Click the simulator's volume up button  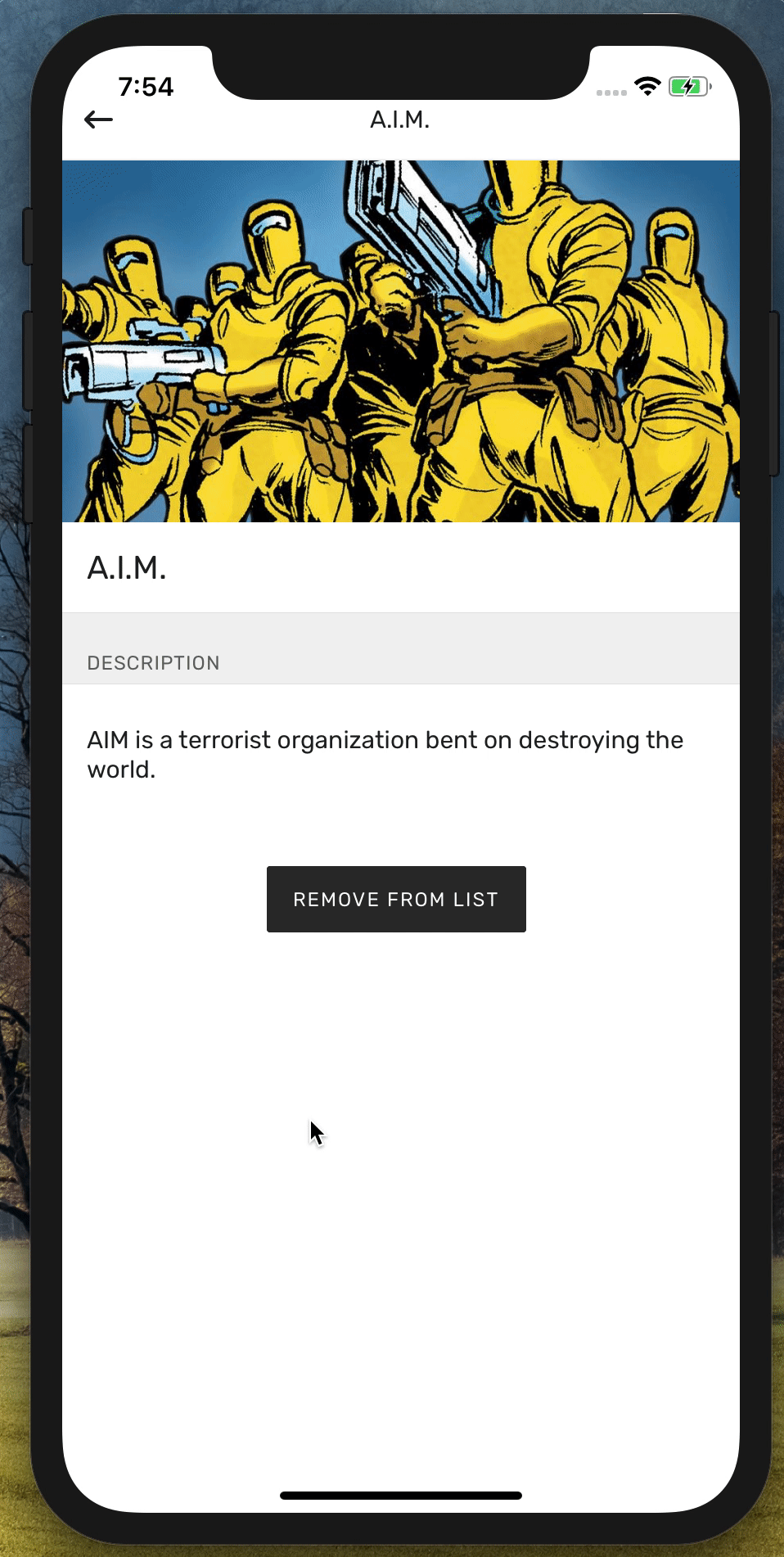pos(27,360)
